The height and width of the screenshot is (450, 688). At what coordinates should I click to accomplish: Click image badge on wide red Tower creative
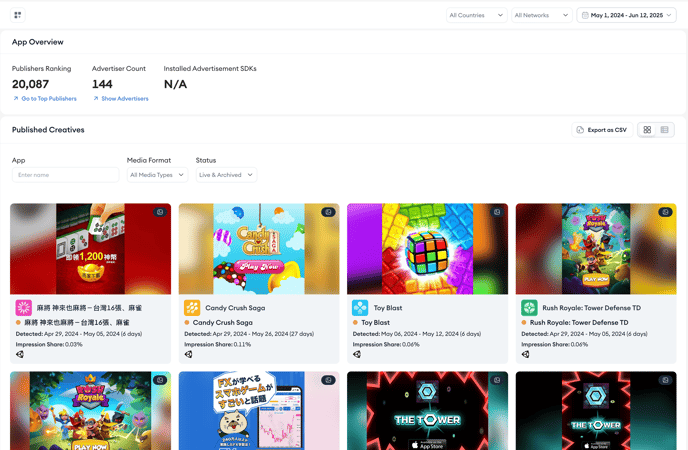[x=497, y=380]
